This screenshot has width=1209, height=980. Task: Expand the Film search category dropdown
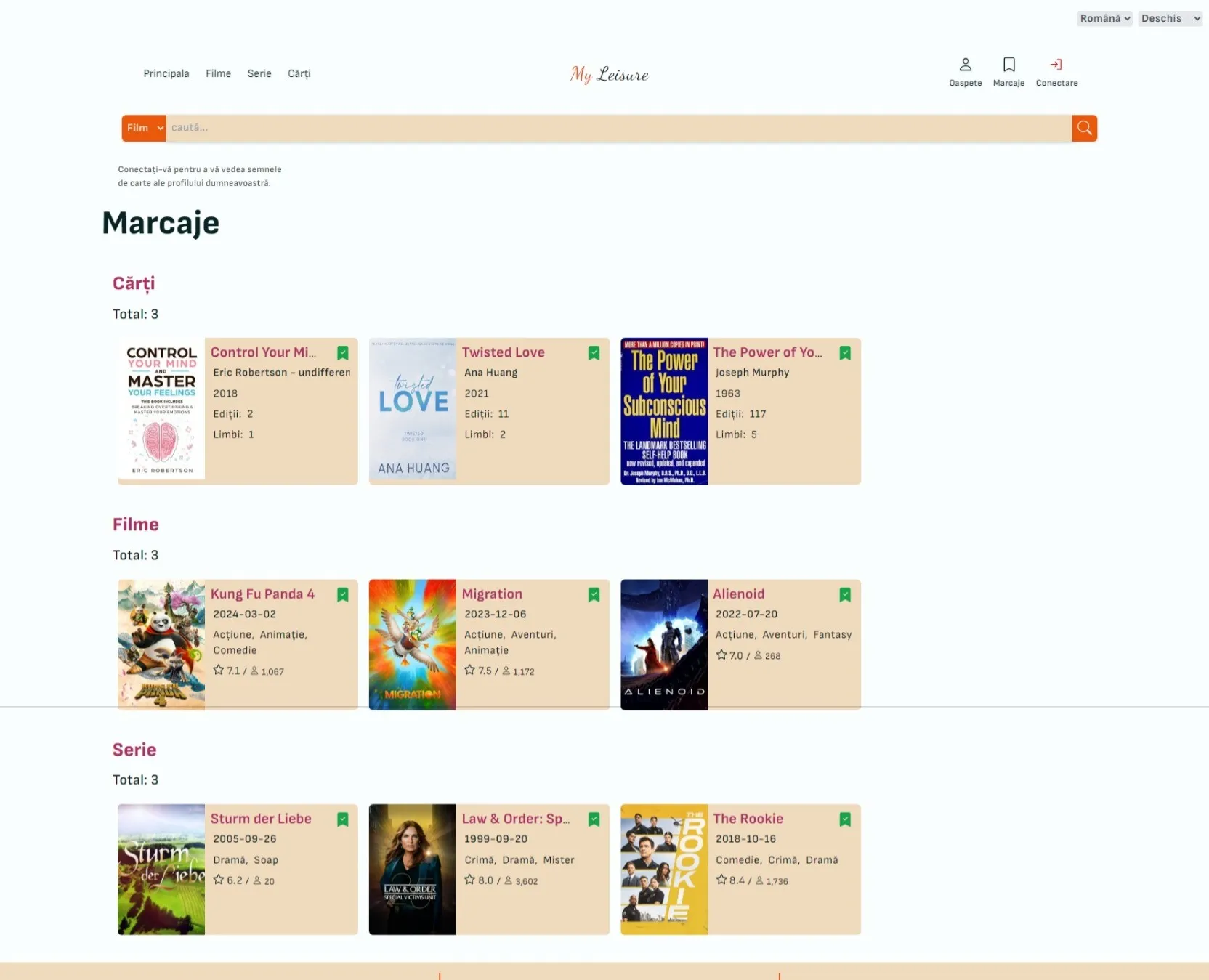click(x=144, y=128)
